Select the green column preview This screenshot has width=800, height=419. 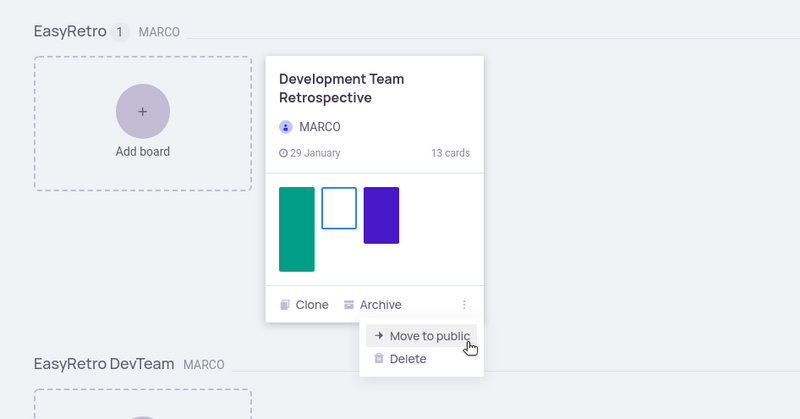tap(296, 229)
